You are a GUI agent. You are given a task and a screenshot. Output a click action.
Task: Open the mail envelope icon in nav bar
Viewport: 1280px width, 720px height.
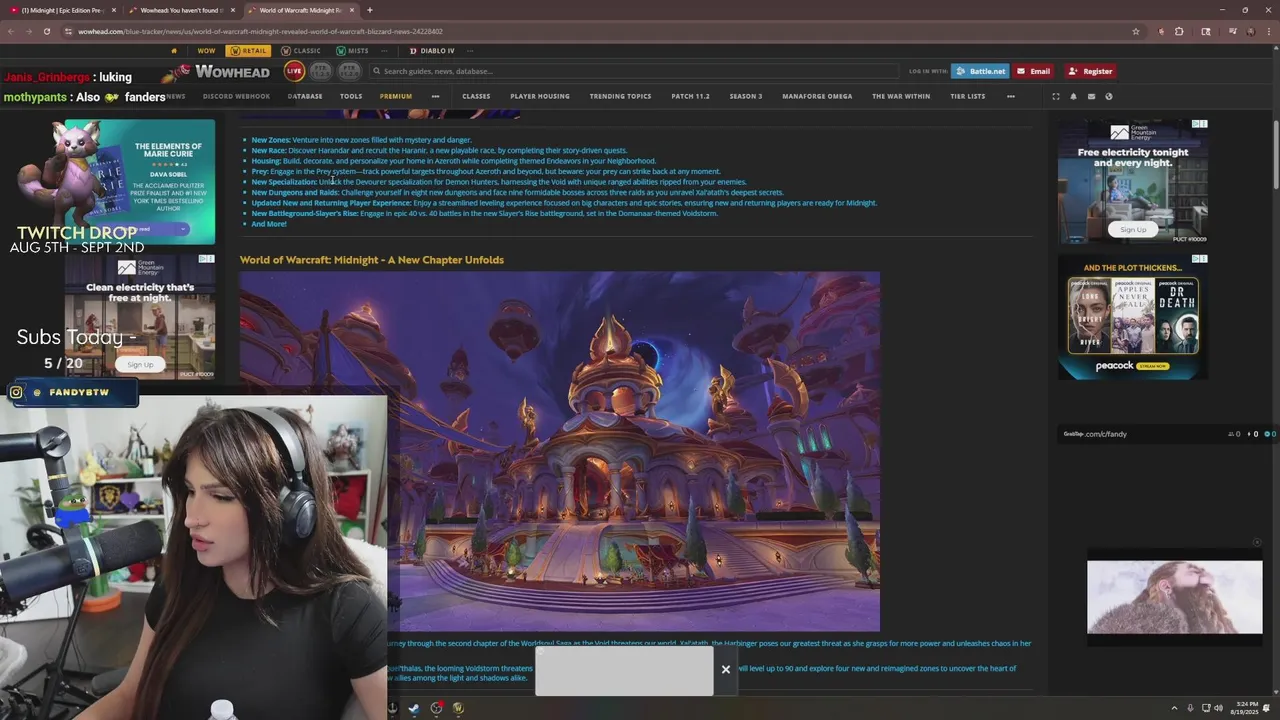1091,96
